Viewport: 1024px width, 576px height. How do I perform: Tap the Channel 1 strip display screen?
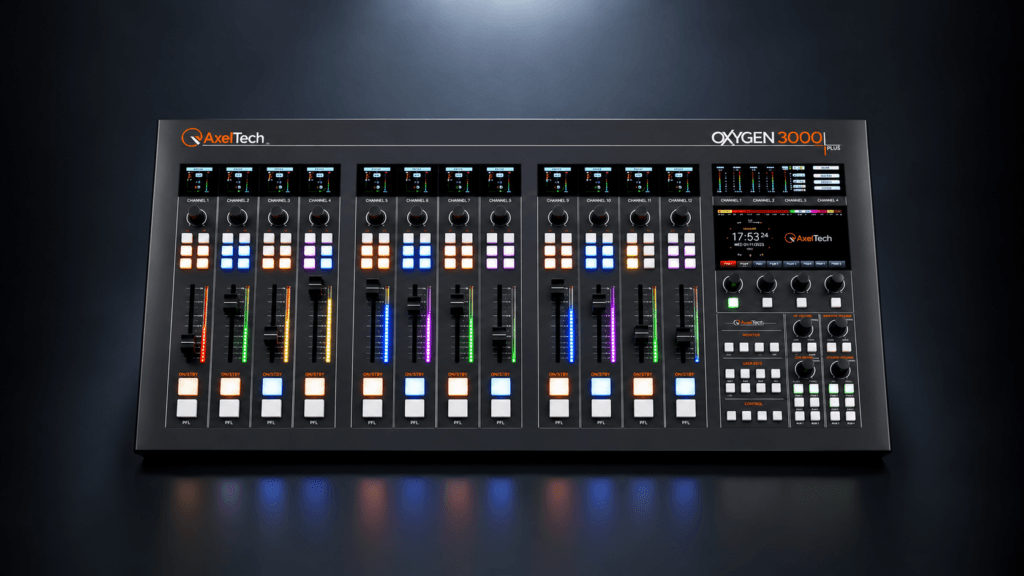point(199,180)
